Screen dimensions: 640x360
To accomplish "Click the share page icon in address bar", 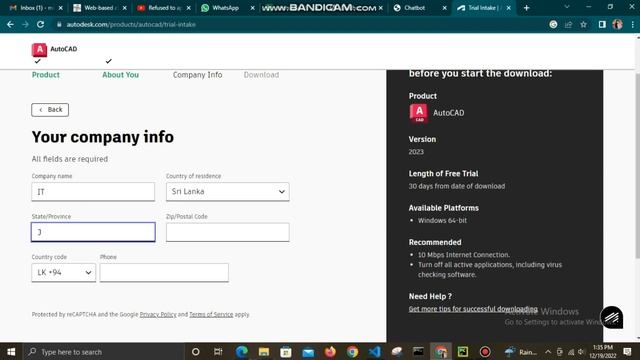I will tap(568, 24).
